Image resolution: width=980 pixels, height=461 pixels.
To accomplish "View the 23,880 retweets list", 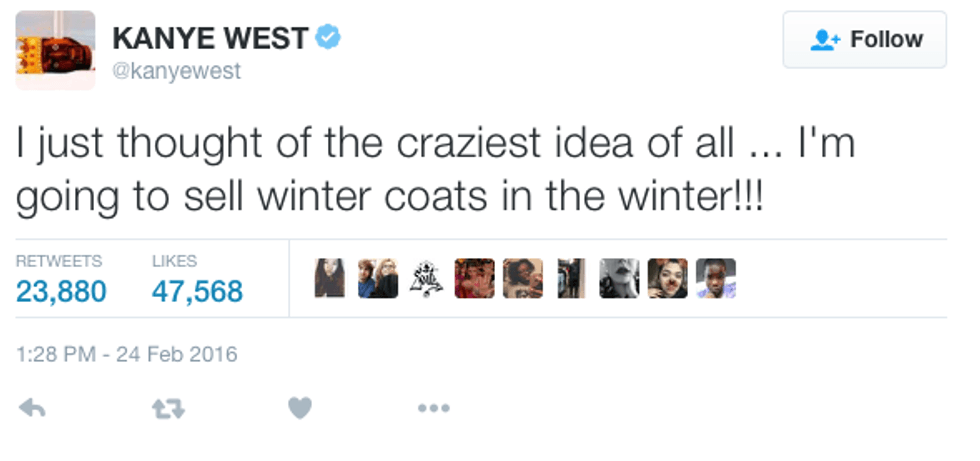I will click(x=61, y=291).
